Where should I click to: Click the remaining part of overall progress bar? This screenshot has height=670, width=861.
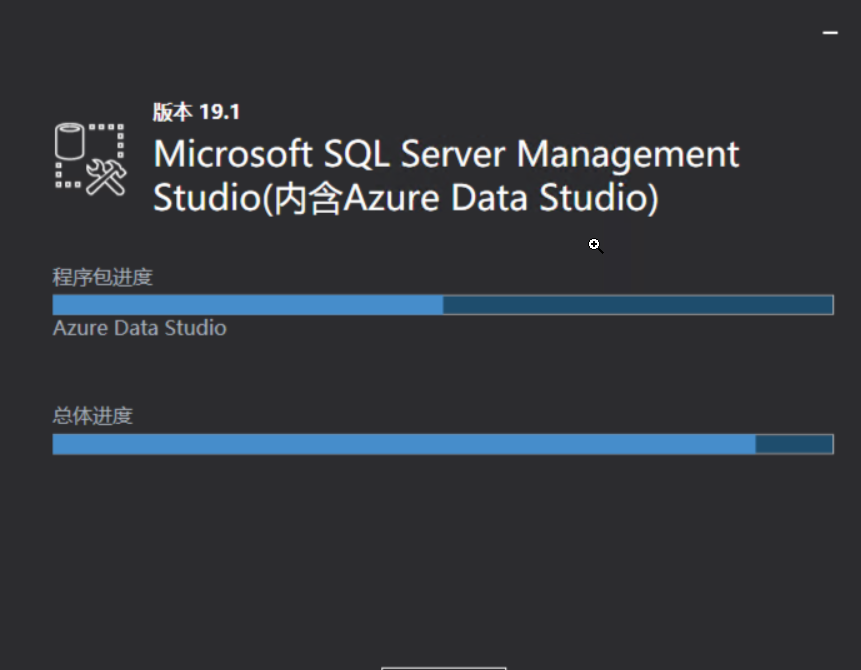[795, 444]
